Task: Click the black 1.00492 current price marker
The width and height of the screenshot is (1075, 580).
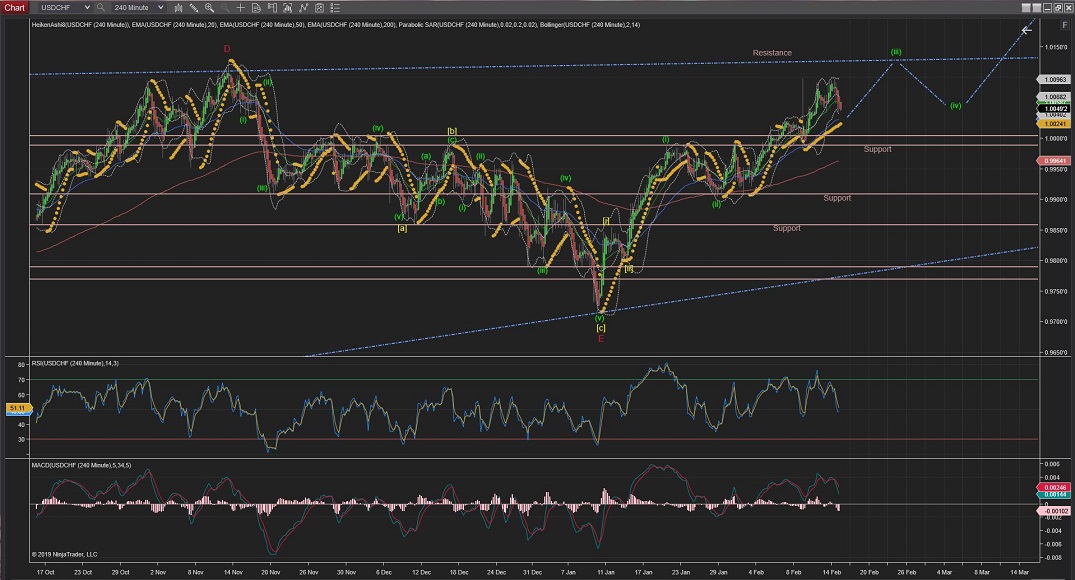Action: click(1055, 109)
